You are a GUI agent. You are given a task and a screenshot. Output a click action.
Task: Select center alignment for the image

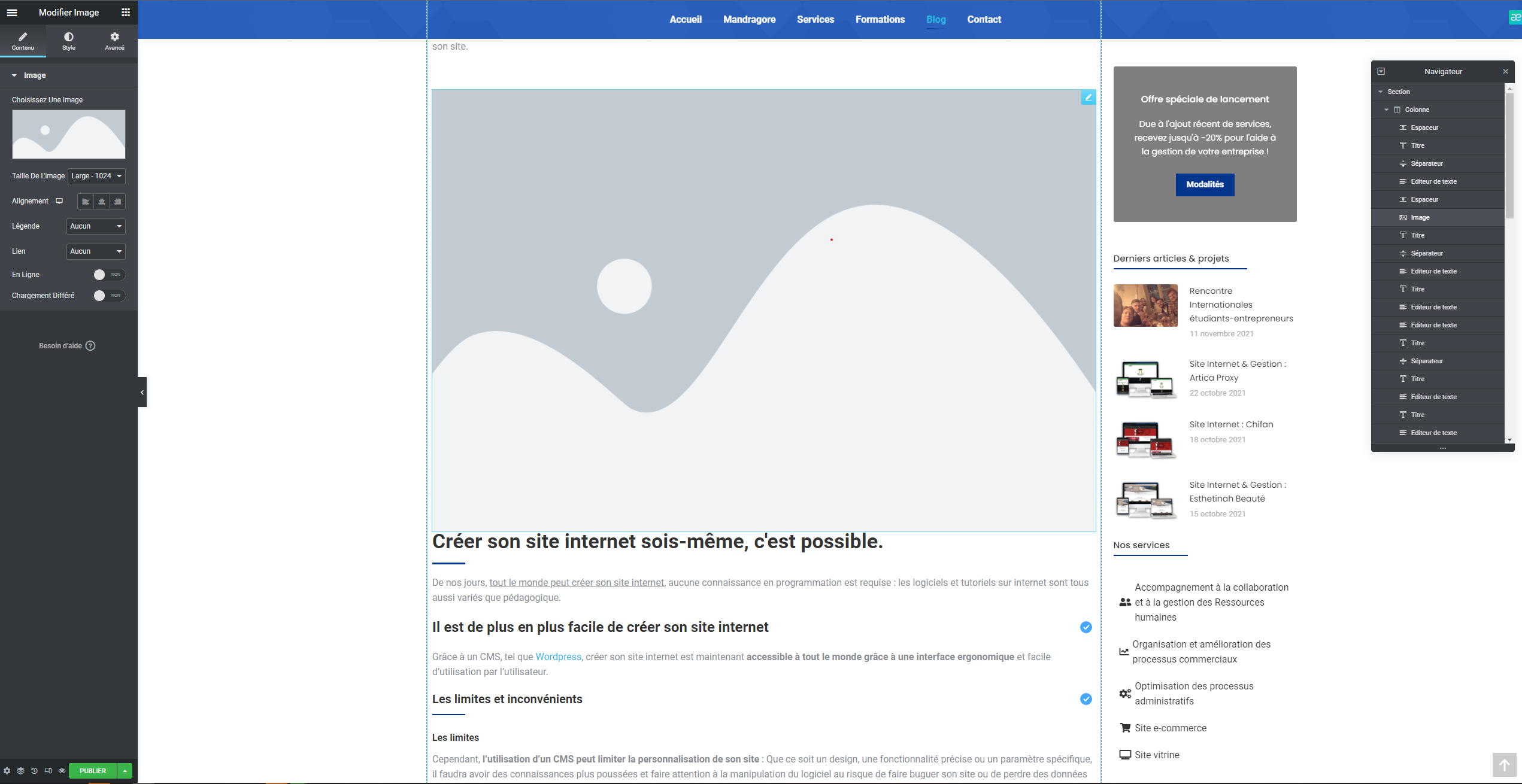[x=102, y=202]
